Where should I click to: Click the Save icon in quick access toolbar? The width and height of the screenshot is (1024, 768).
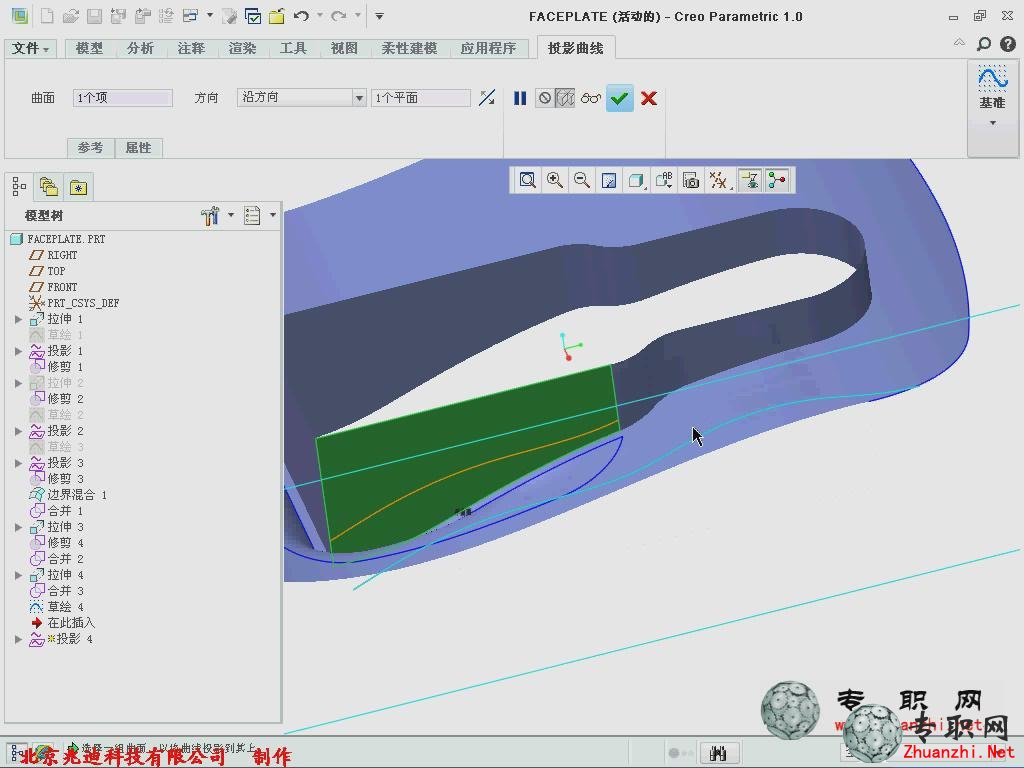[94, 16]
